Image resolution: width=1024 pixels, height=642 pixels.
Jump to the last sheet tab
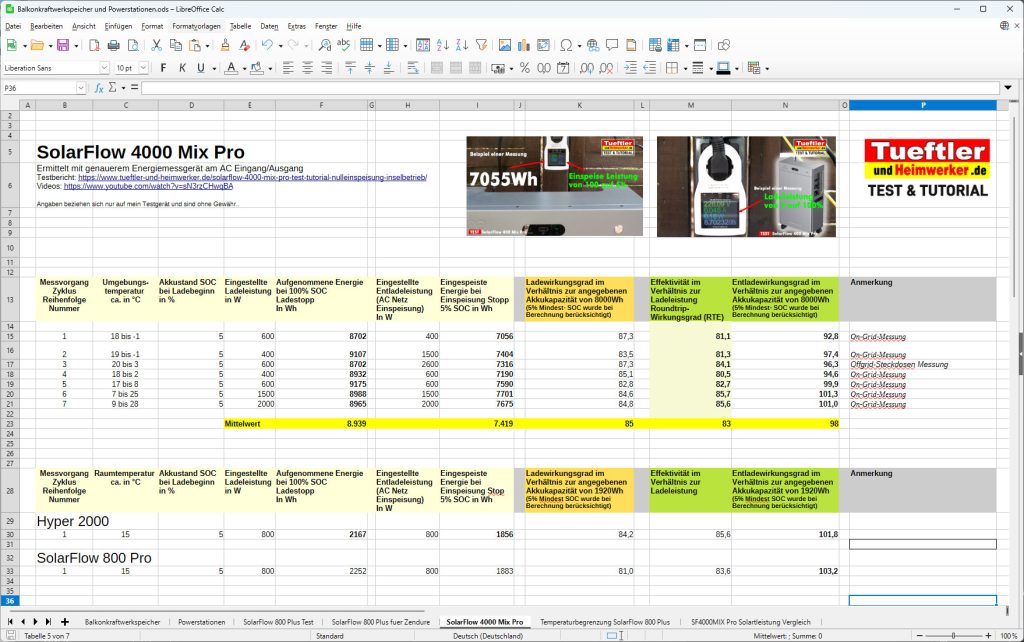pos(48,622)
